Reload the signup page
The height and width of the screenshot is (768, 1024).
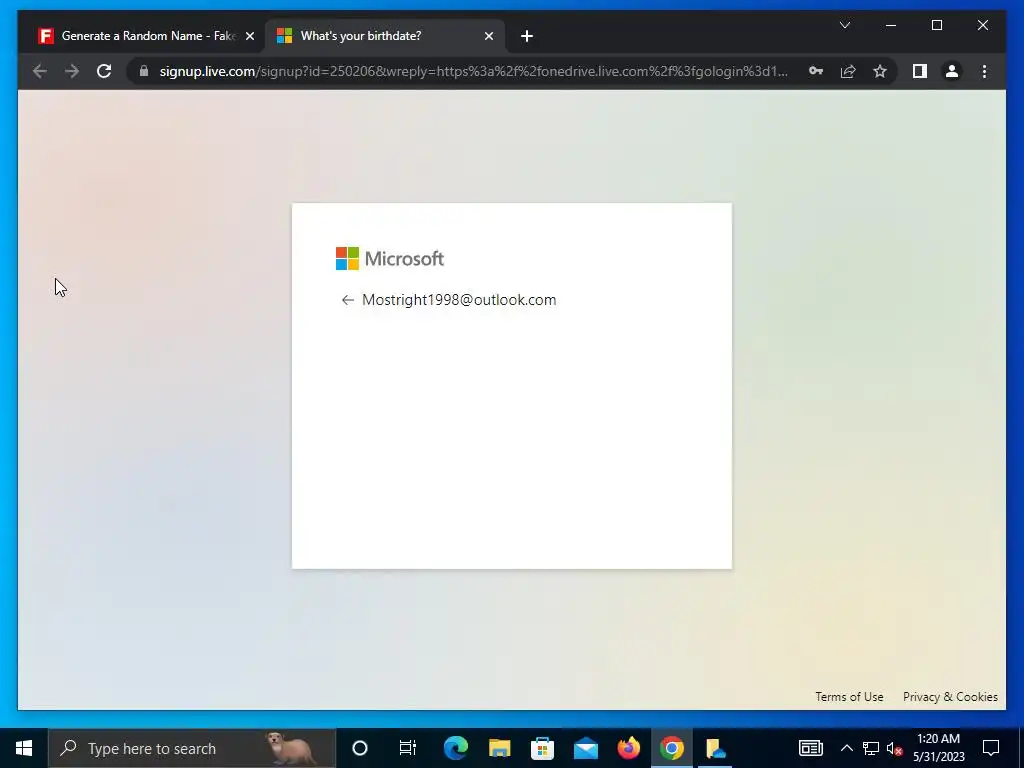pos(104,71)
